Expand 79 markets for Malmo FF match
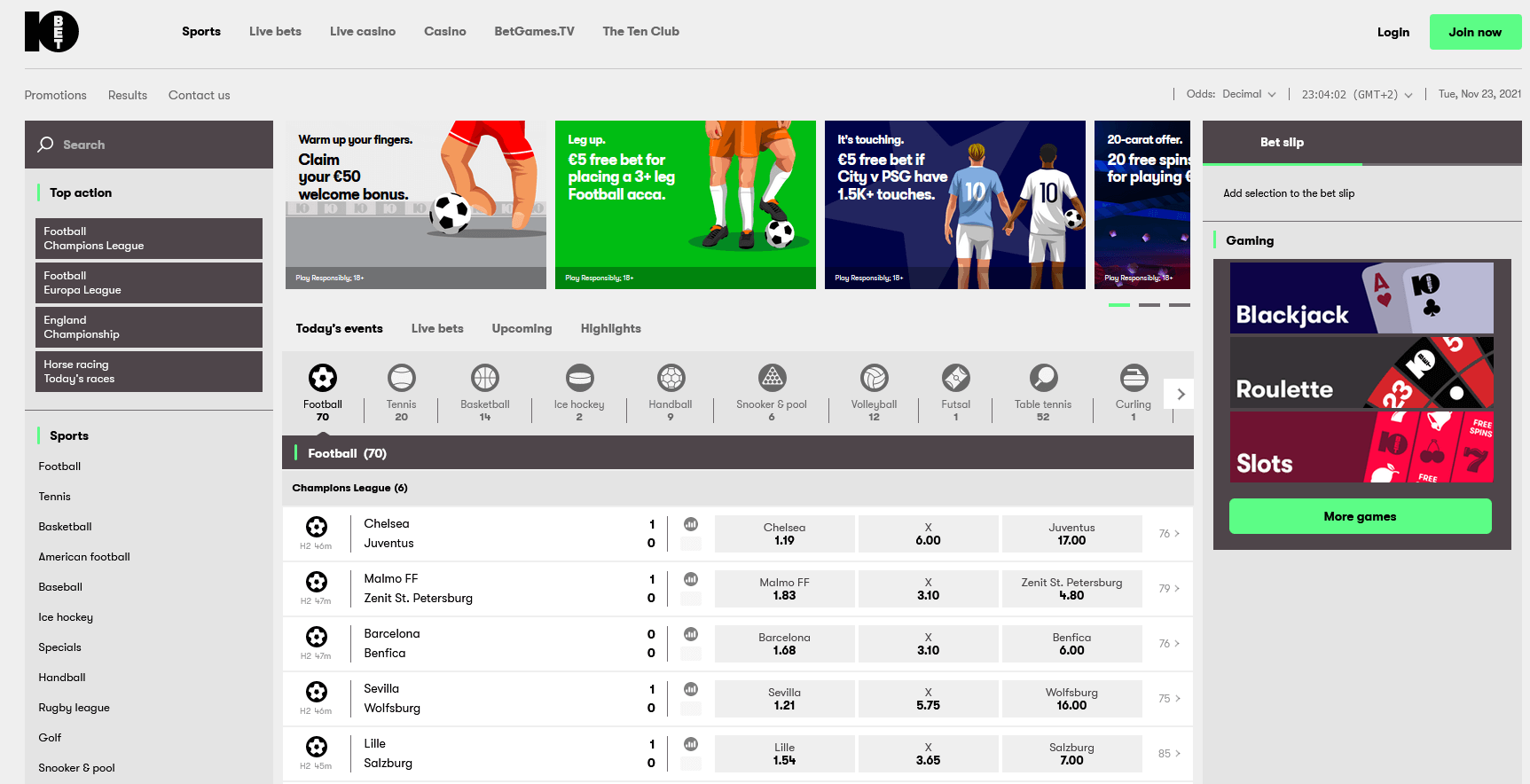This screenshot has width=1530, height=784. (1169, 589)
